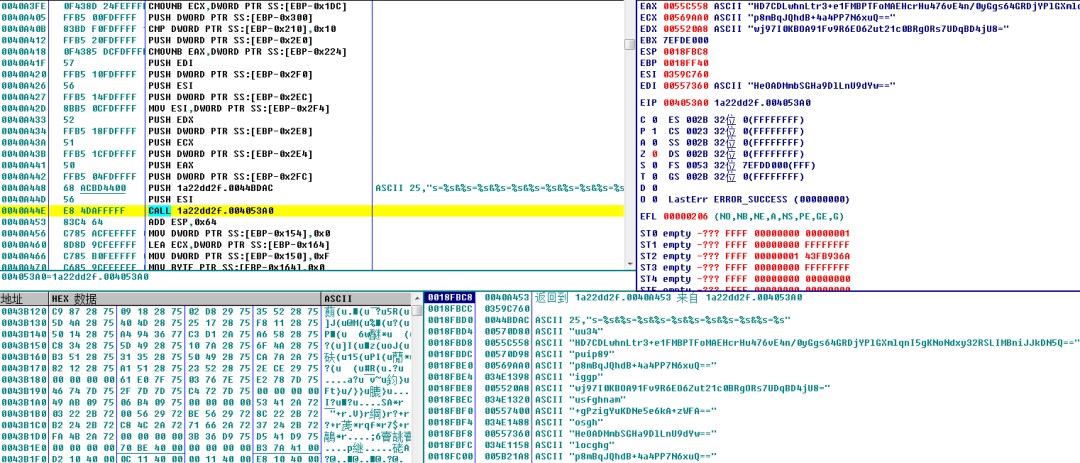Viewport: 1080px width, 463px height.
Task: Click the Z flag value in registers
Action: (652, 154)
